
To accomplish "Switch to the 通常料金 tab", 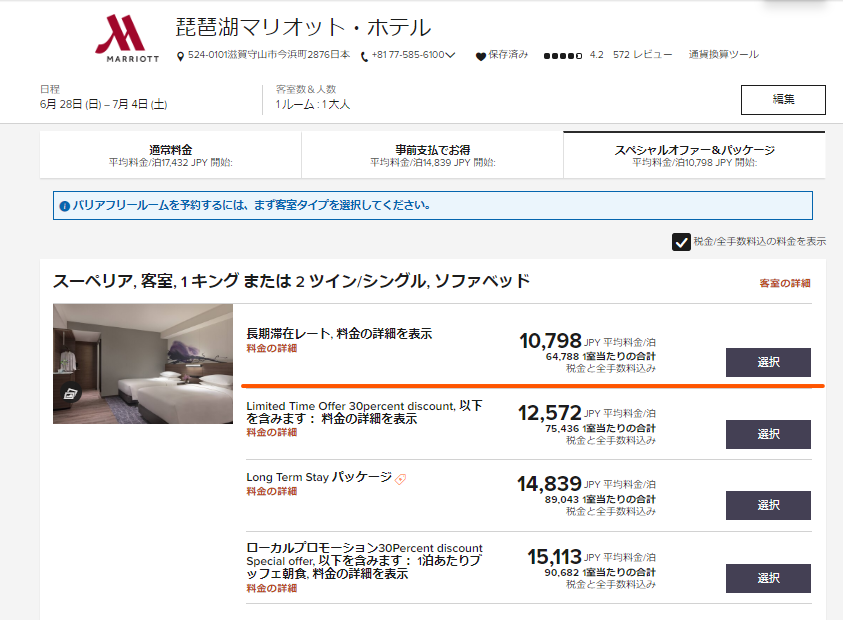I will pos(170,155).
